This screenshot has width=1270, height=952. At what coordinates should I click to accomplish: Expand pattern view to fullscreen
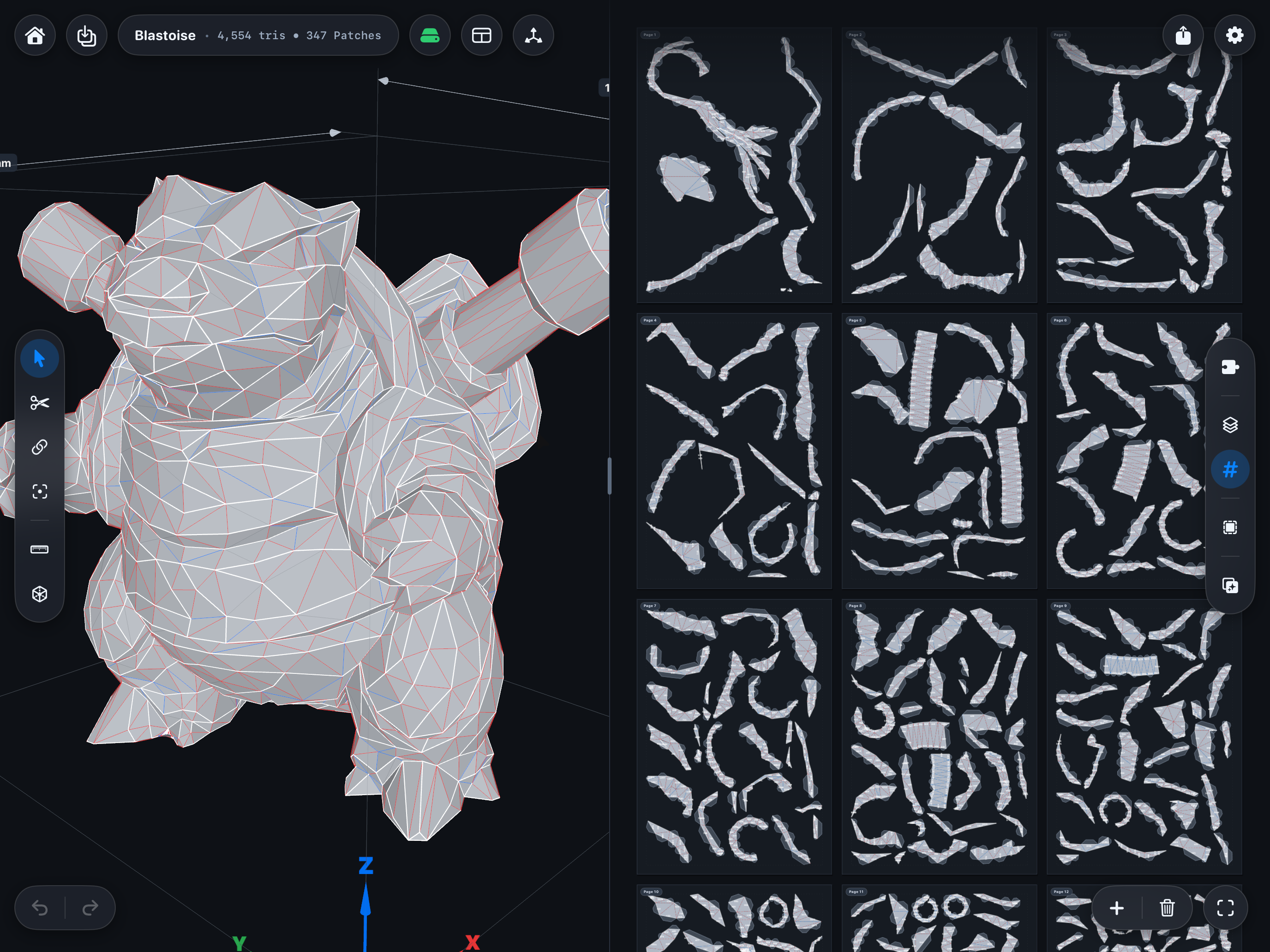click(1226, 908)
